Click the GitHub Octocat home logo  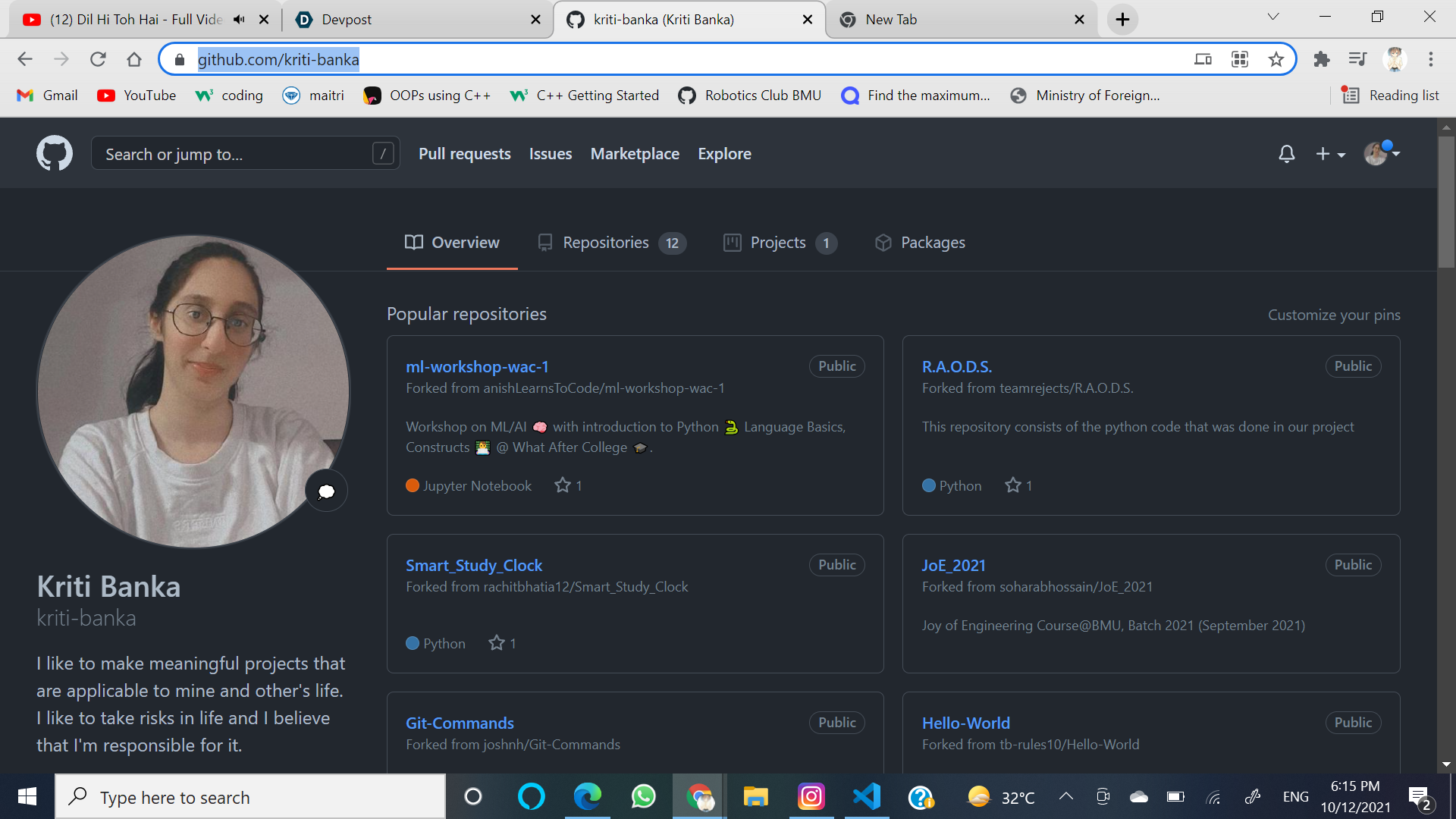coord(55,153)
